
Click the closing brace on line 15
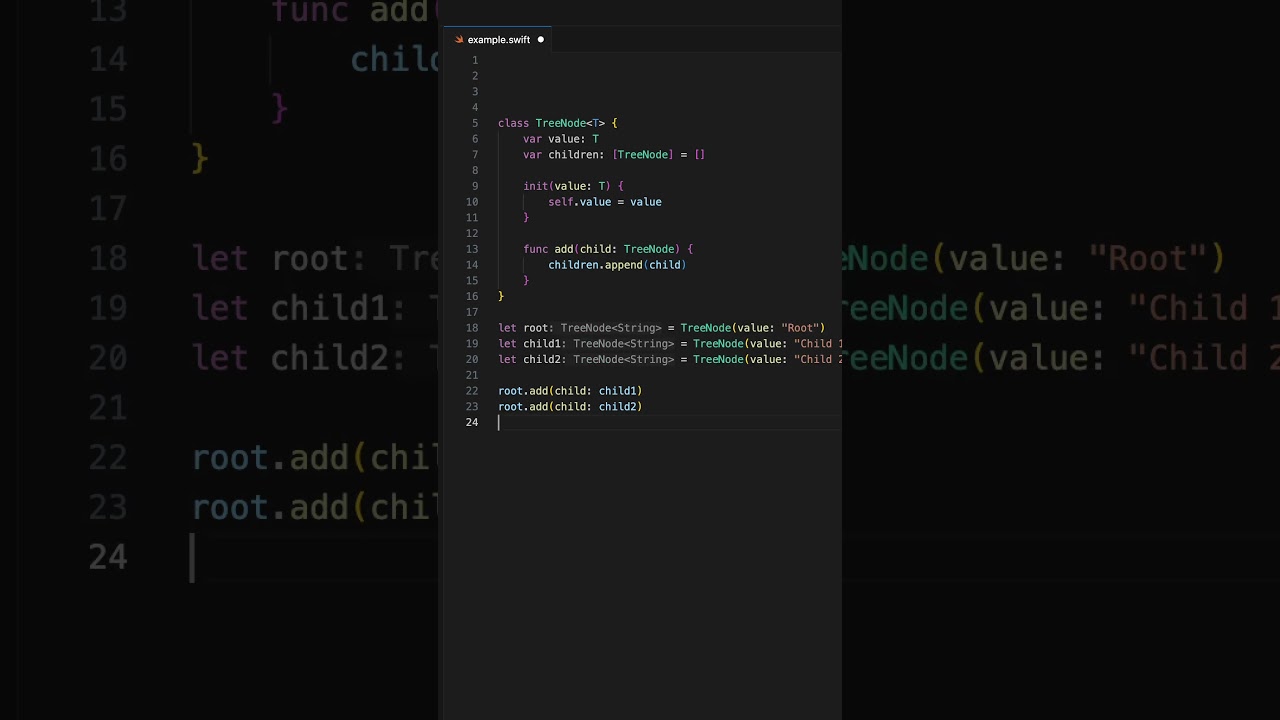[526, 281]
